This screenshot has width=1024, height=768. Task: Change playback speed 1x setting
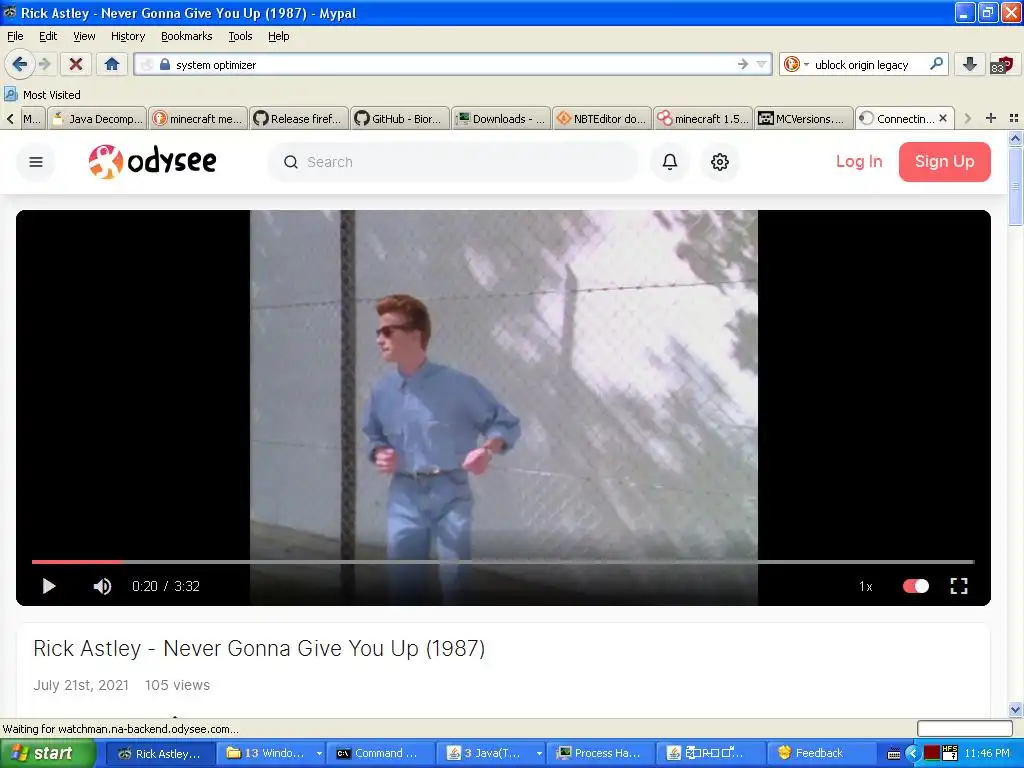point(866,586)
